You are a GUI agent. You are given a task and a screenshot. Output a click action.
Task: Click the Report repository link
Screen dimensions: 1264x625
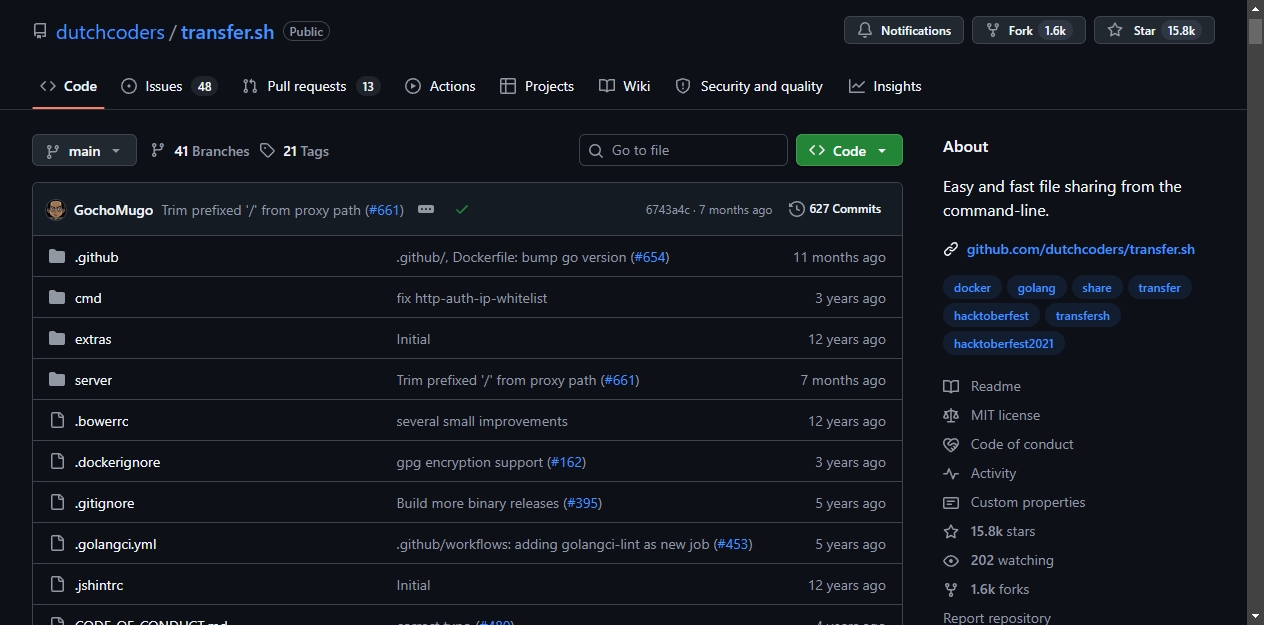(997, 618)
